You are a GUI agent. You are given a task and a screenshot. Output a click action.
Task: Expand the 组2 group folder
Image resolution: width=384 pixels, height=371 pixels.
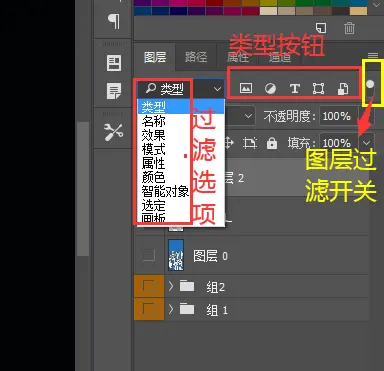click(171, 286)
